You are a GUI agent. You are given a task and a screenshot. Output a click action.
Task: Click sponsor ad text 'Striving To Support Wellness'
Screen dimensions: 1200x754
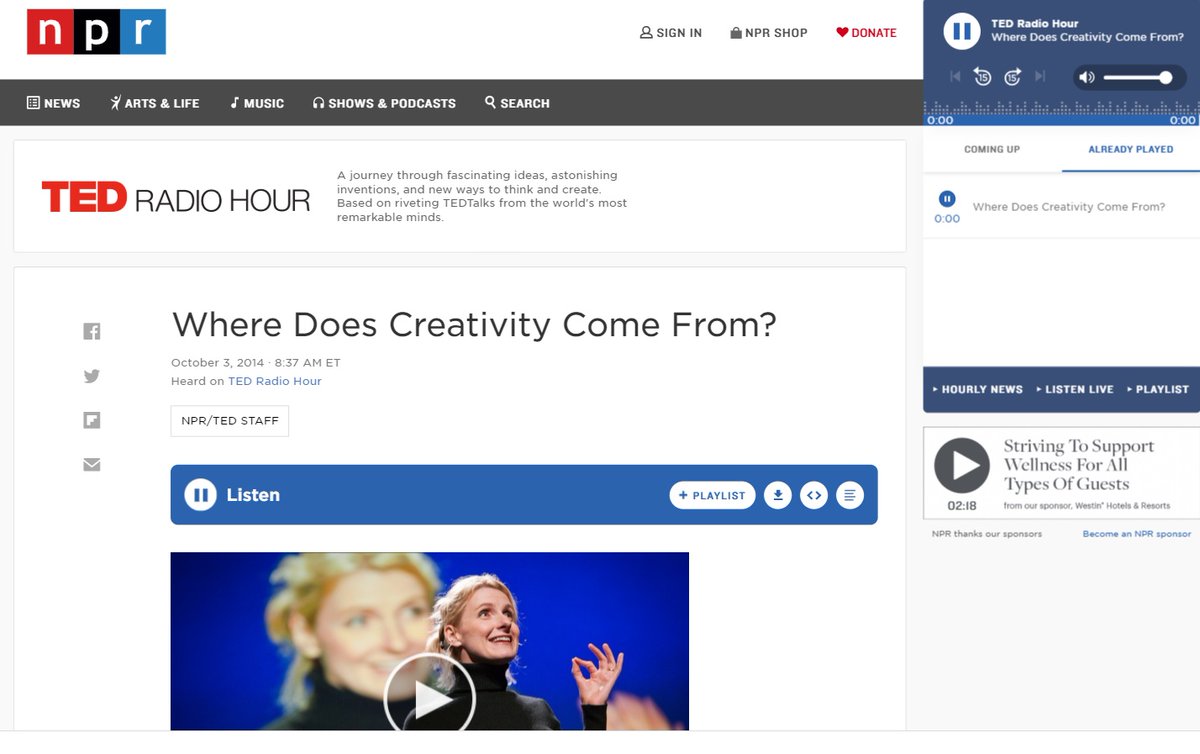pyautogui.click(x=1079, y=465)
